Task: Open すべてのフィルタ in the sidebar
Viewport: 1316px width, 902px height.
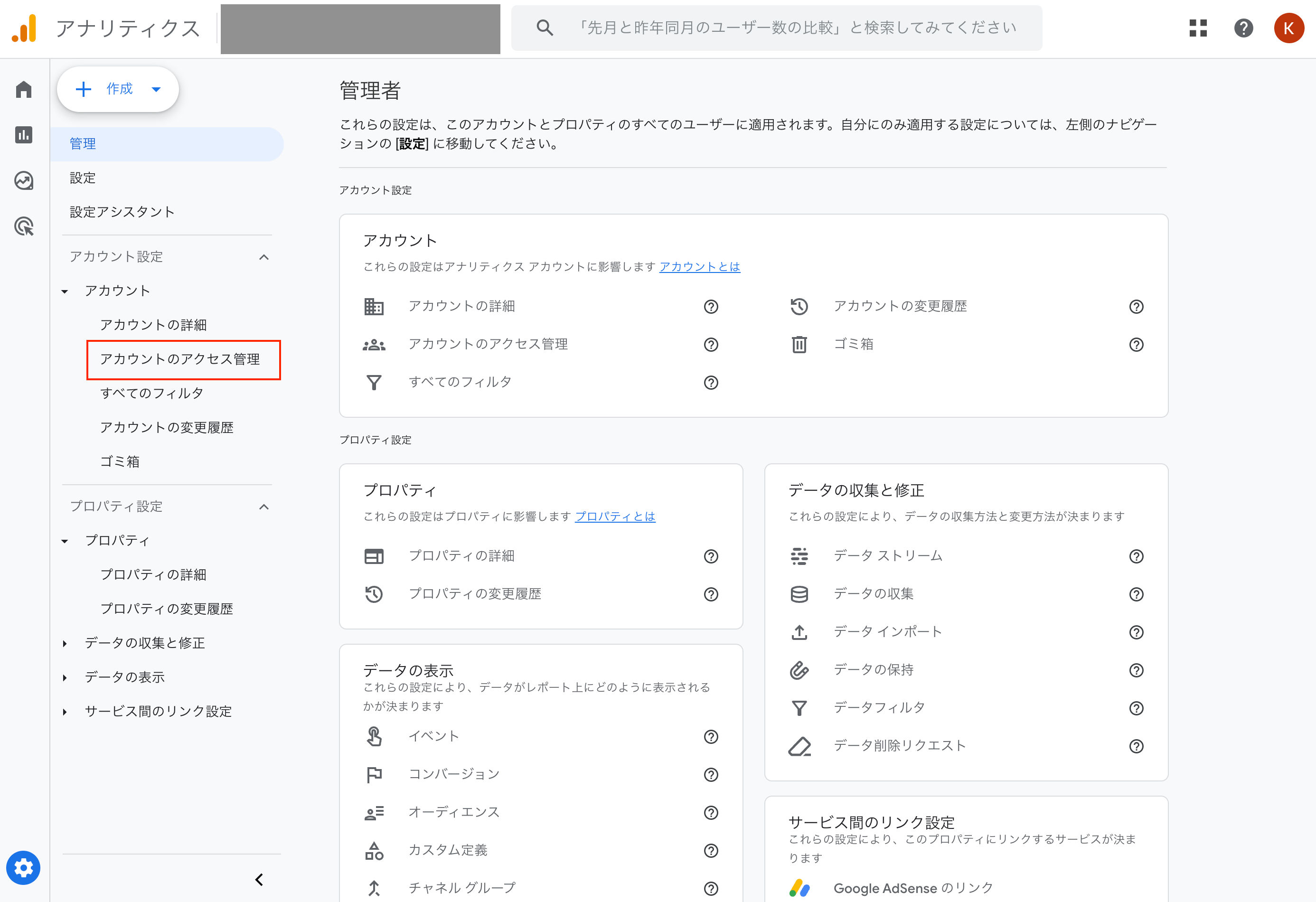Action: 152,394
